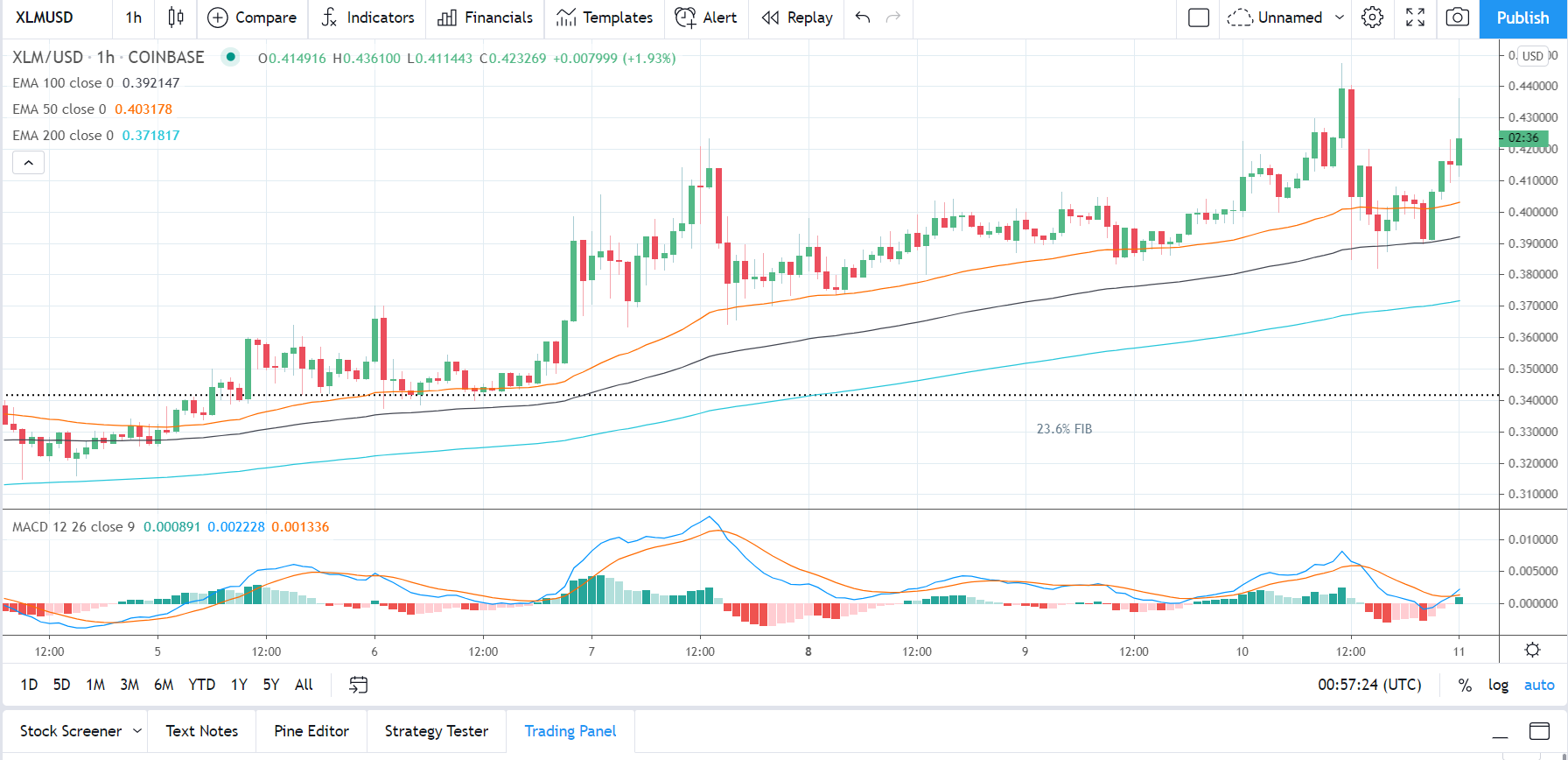Click the 00:57:24 (UTC) timezone clock
The width and height of the screenshot is (1568, 760).
(x=1369, y=685)
